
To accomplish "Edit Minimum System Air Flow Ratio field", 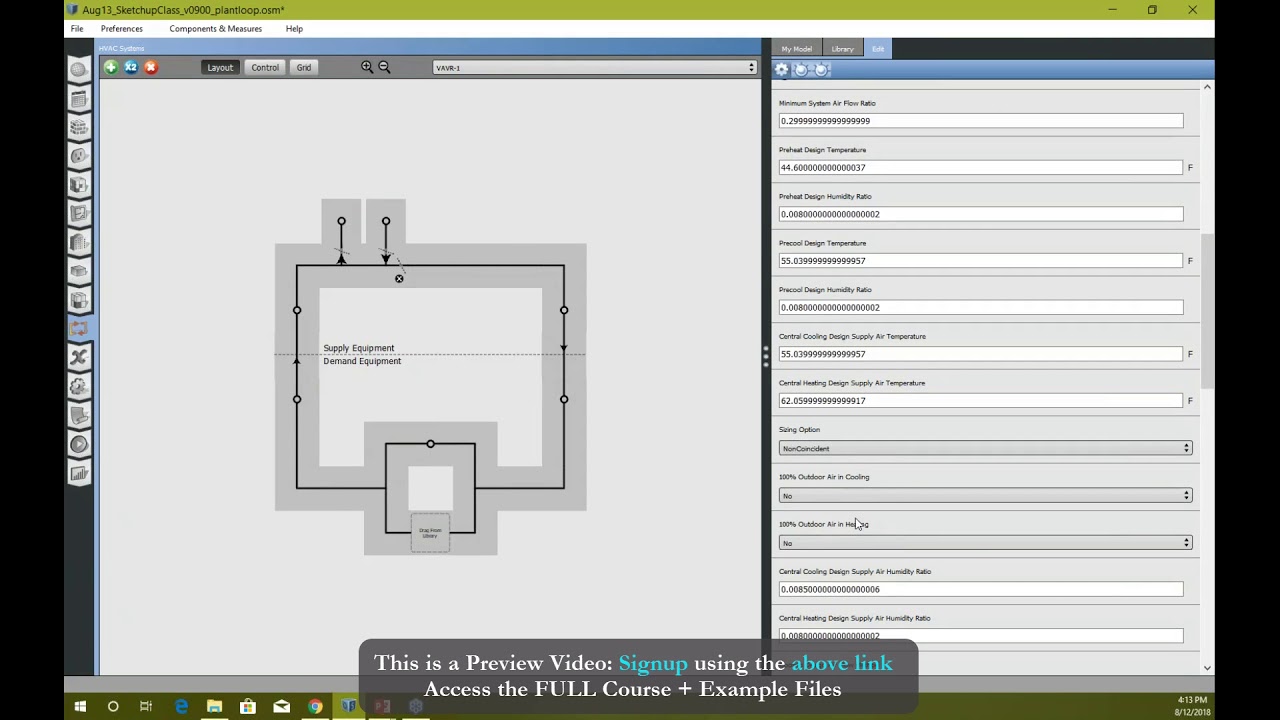I will [981, 121].
